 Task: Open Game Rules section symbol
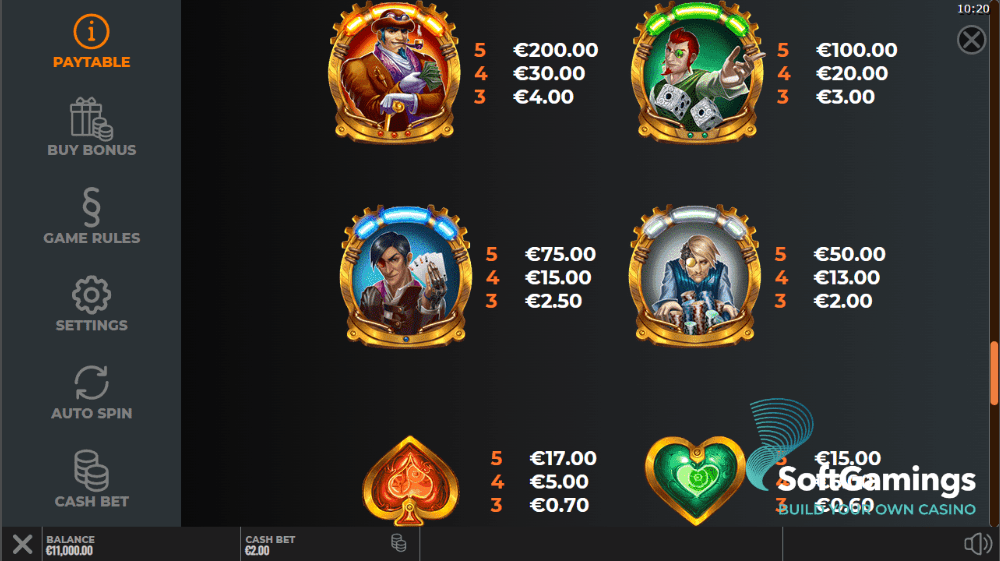pos(91,207)
